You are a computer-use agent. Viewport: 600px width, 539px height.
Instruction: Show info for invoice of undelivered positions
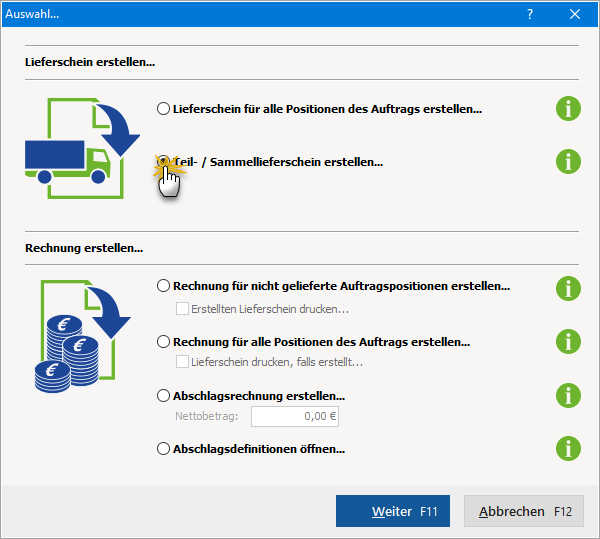568,289
